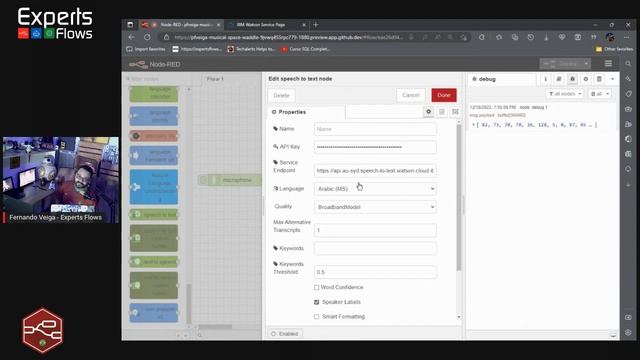
Task: Click into the API Key field
Action: 375,147
